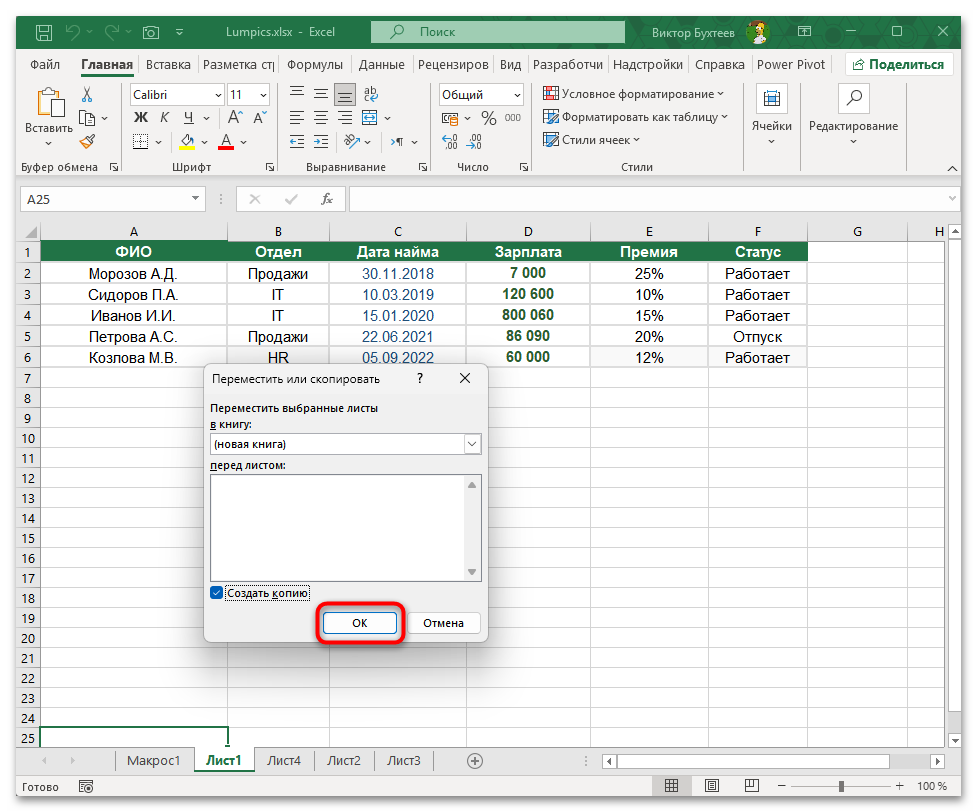Click the Camera snapshot icon on Quick Access Toolbar
Screen dimensions: 977x812
[150, 32]
